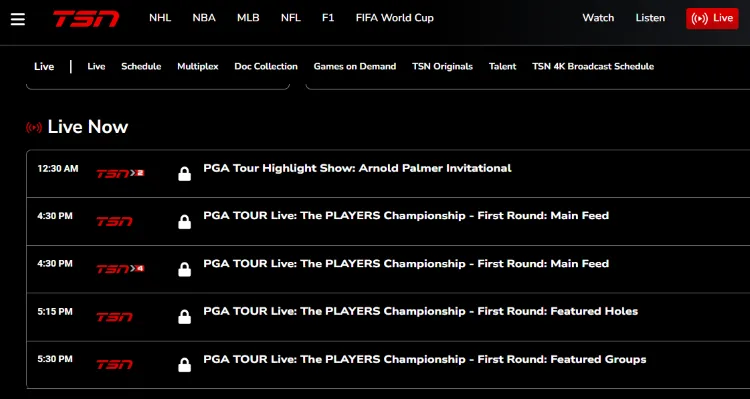This screenshot has width=750, height=399.
Task: Open the TSN4 Main Feed stream title
Action: click(x=406, y=264)
